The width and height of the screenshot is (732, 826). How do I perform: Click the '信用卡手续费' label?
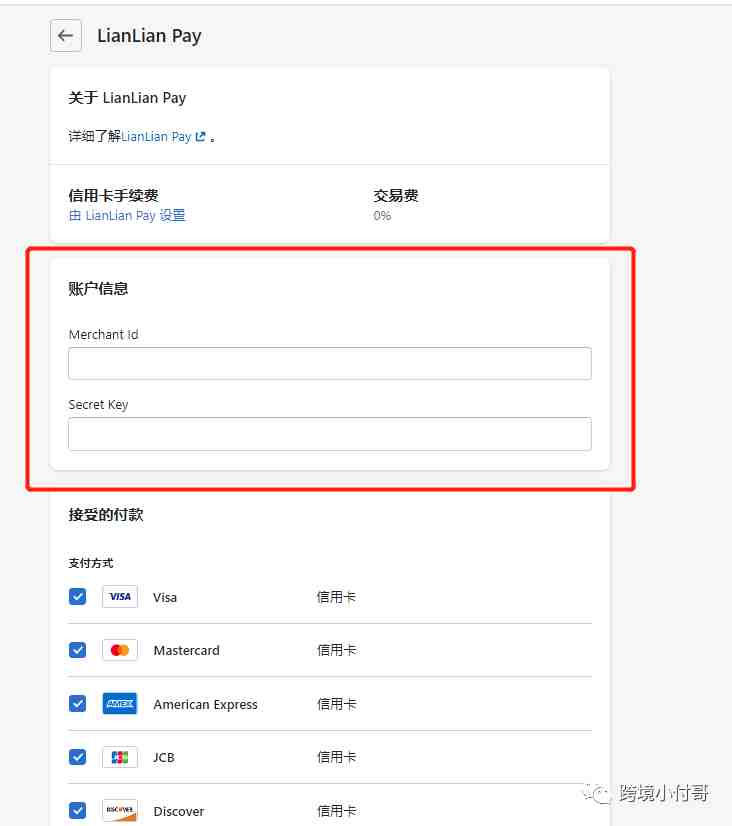[113, 196]
